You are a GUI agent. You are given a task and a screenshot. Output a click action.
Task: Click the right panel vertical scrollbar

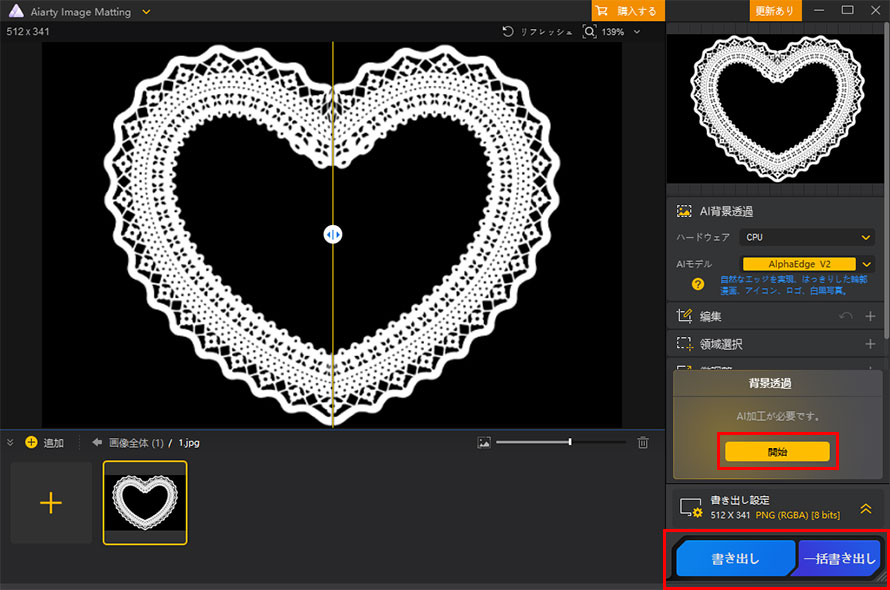(886, 182)
